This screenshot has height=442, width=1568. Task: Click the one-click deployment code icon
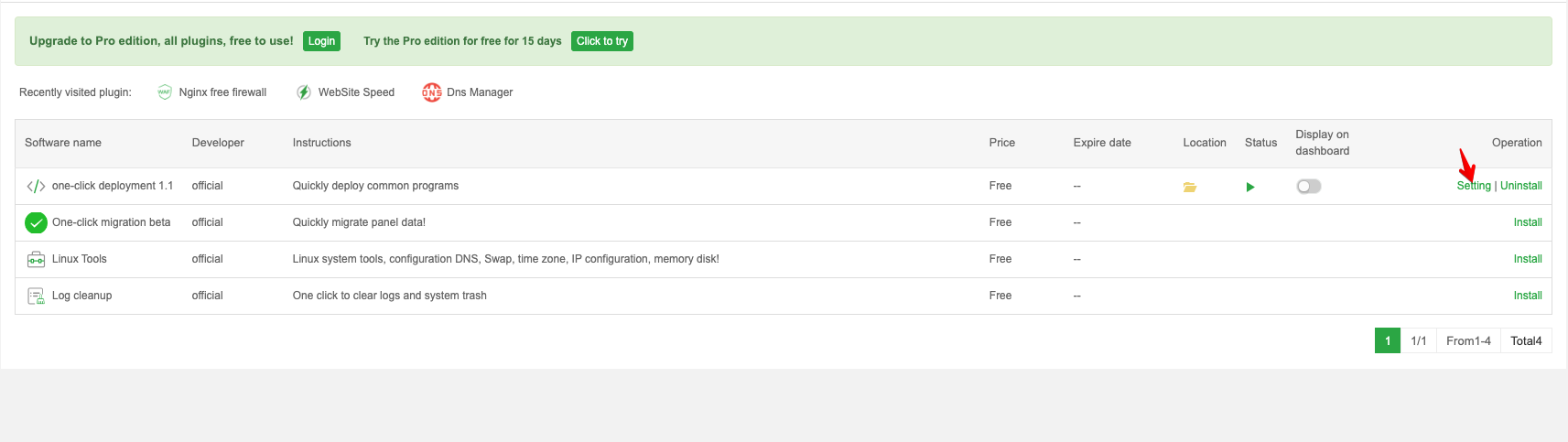click(x=36, y=187)
